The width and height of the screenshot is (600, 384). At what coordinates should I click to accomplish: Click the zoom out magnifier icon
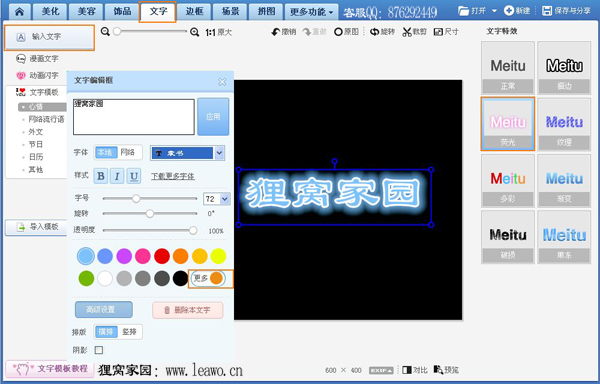tap(105, 32)
